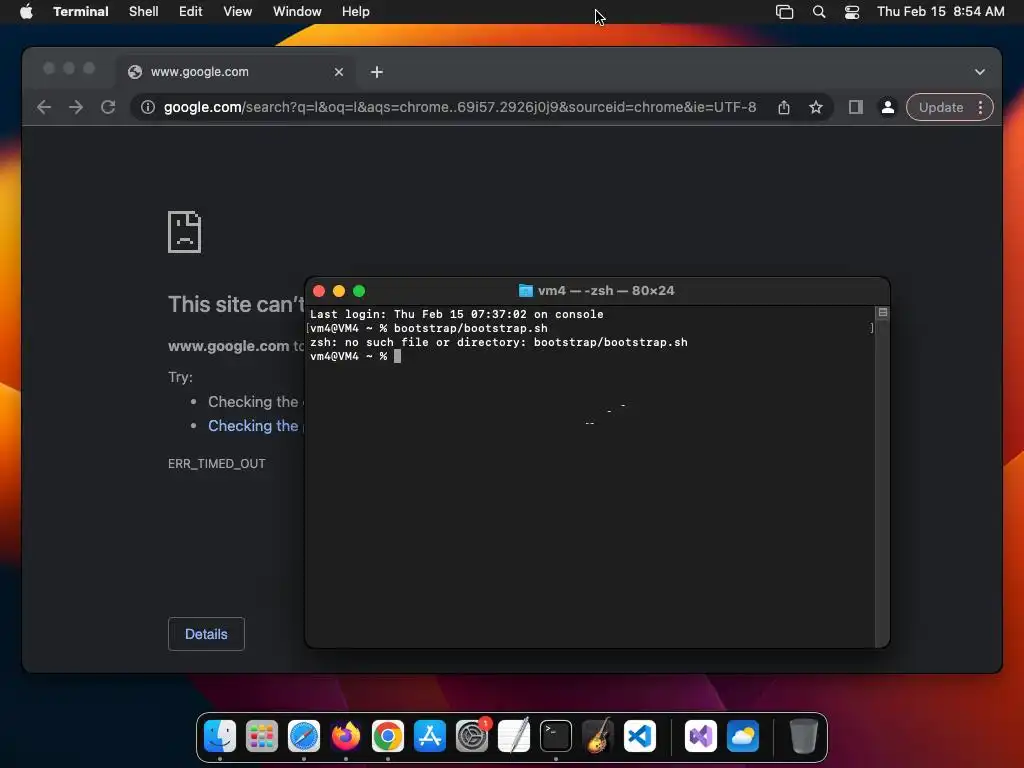Click the Chrome Update button

point(941,107)
